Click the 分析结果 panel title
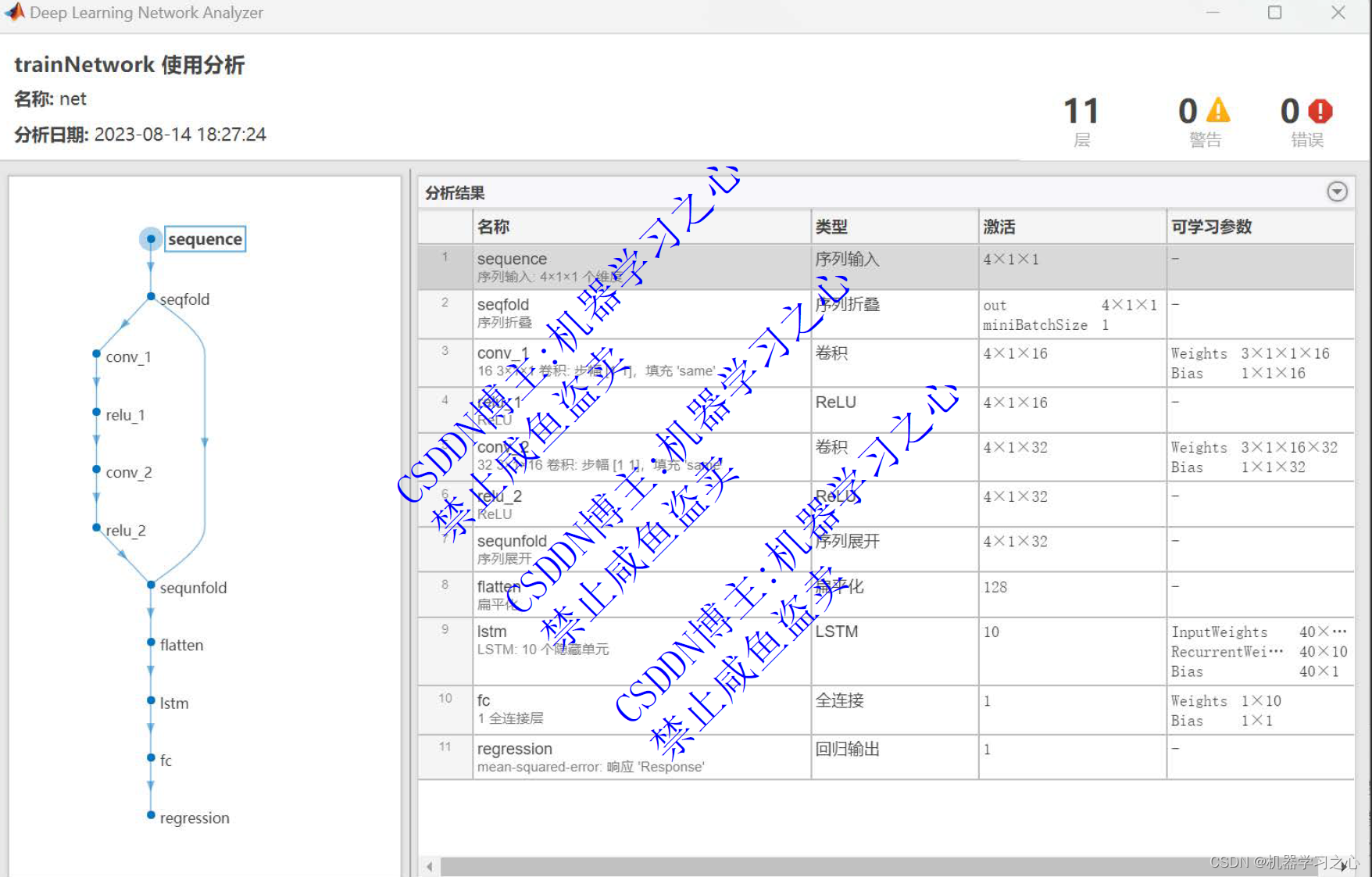This screenshot has width=1372, height=877. click(455, 193)
